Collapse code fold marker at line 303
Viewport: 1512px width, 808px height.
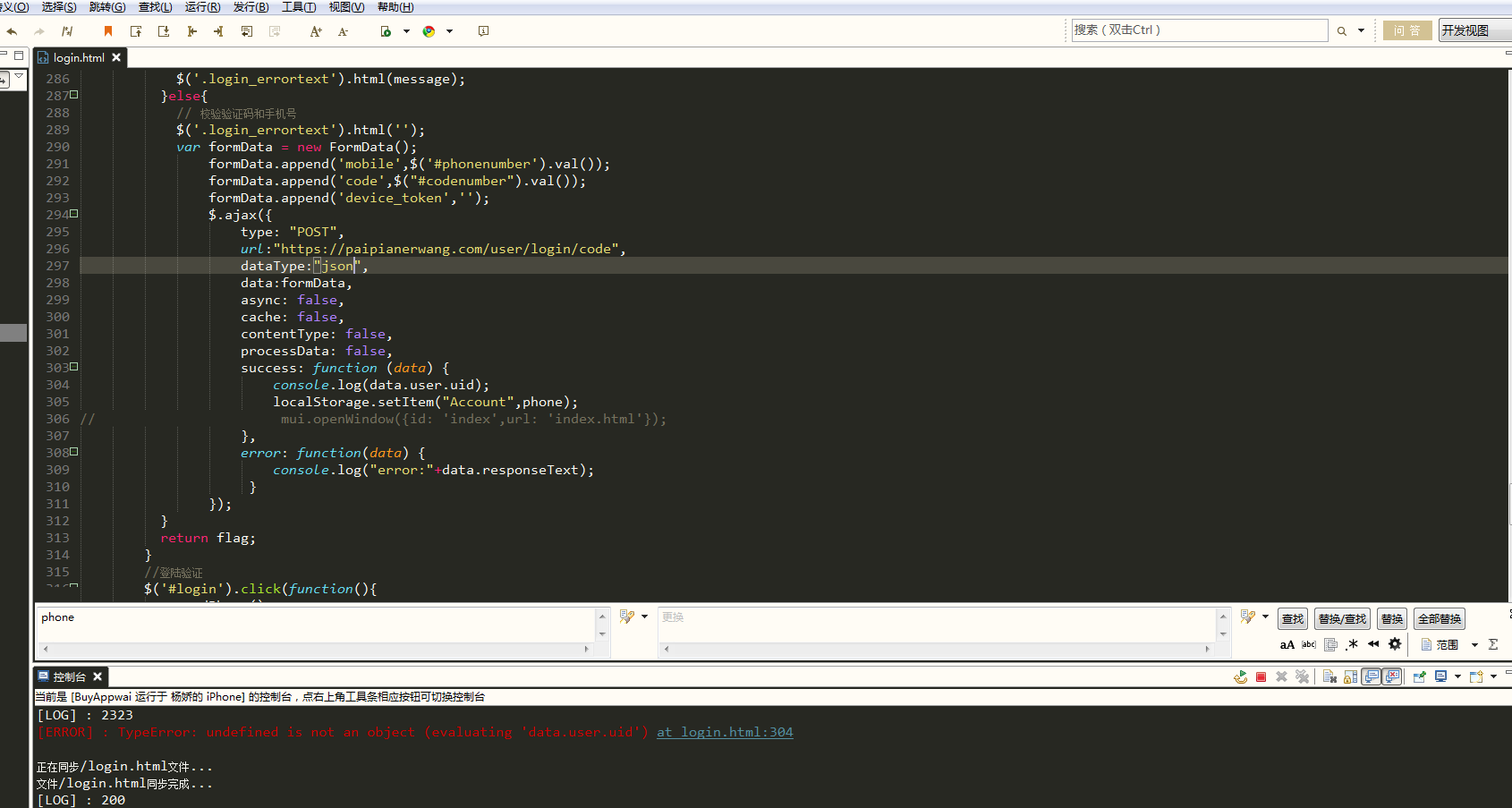(x=74, y=367)
